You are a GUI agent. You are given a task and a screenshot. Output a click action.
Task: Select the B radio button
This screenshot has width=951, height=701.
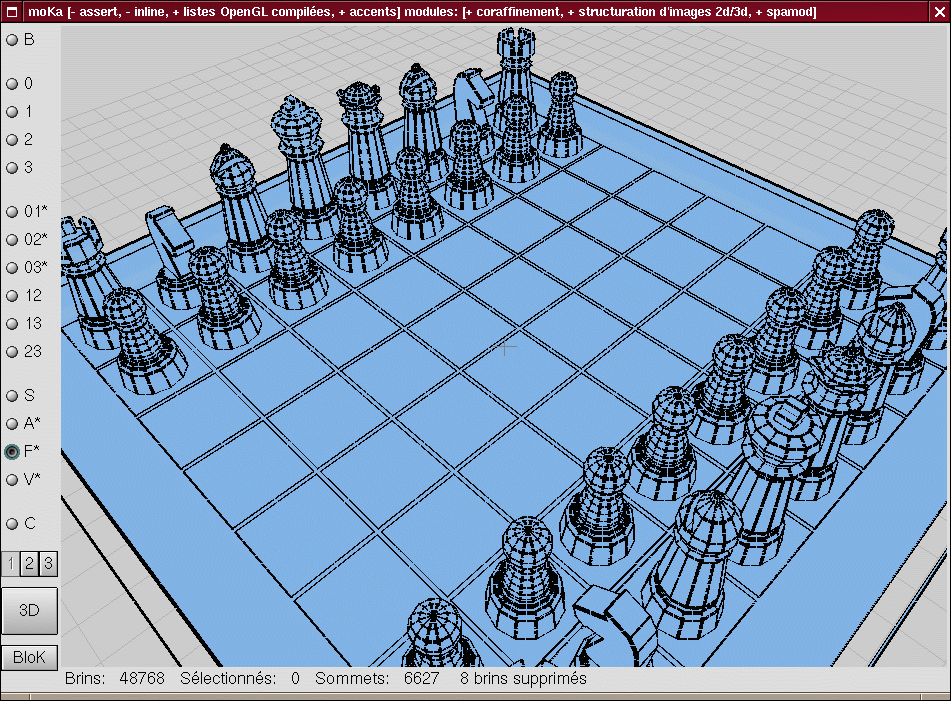tap(13, 40)
